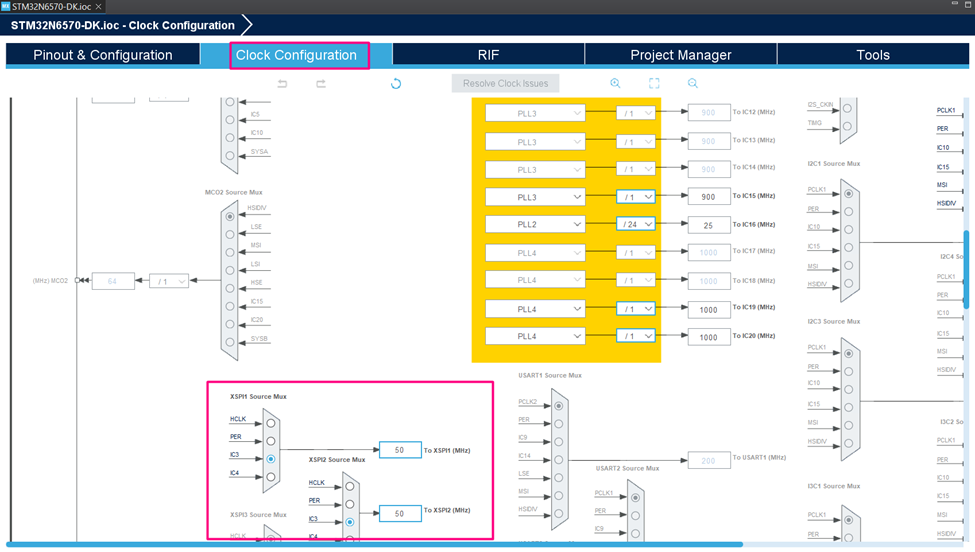Select PCLK1 in I2C1 Source Mux
975x552 pixels.
click(848, 194)
